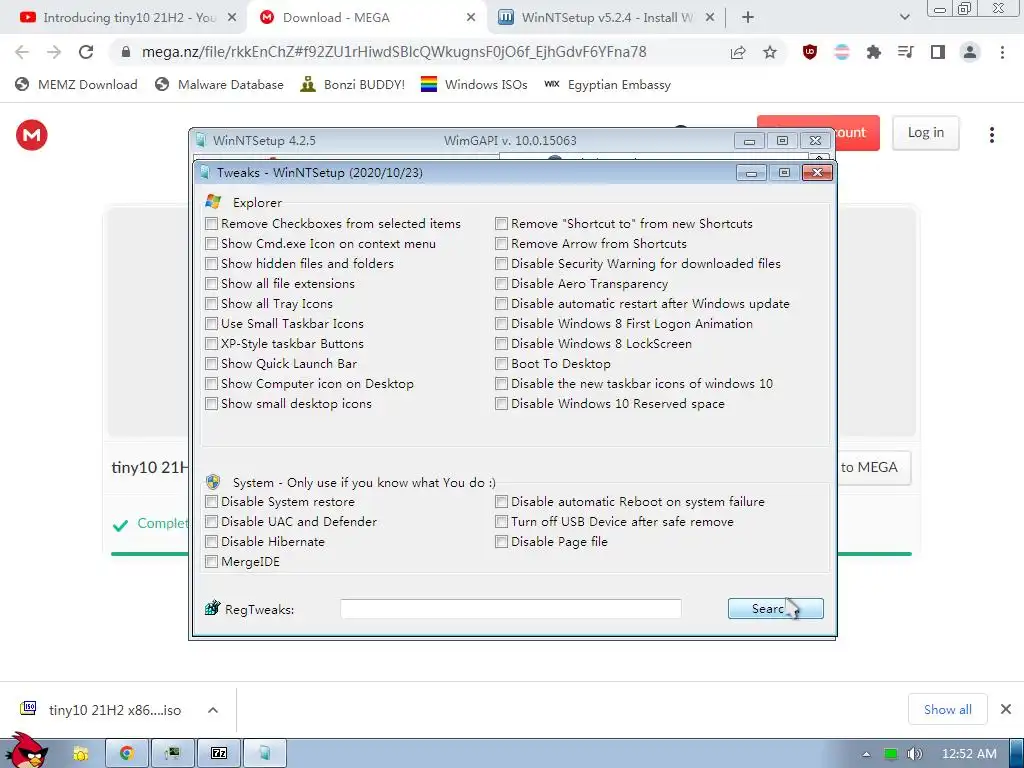Open the Malware Database bookmark
Screen dimensions: 1024x768
coord(219,84)
